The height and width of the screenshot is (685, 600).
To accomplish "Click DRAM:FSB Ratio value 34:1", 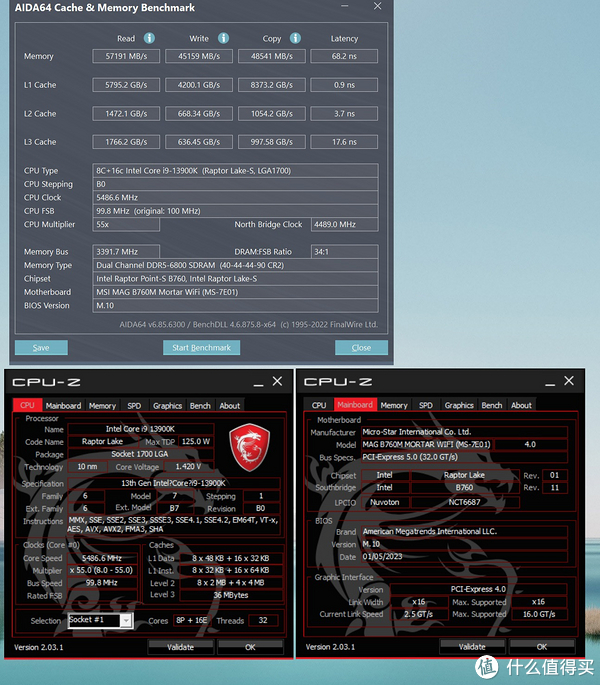I will (x=344, y=252).
